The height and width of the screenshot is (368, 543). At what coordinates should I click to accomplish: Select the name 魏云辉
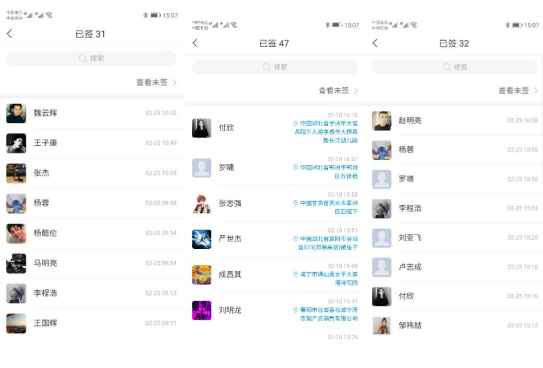[x=45, y=113]
